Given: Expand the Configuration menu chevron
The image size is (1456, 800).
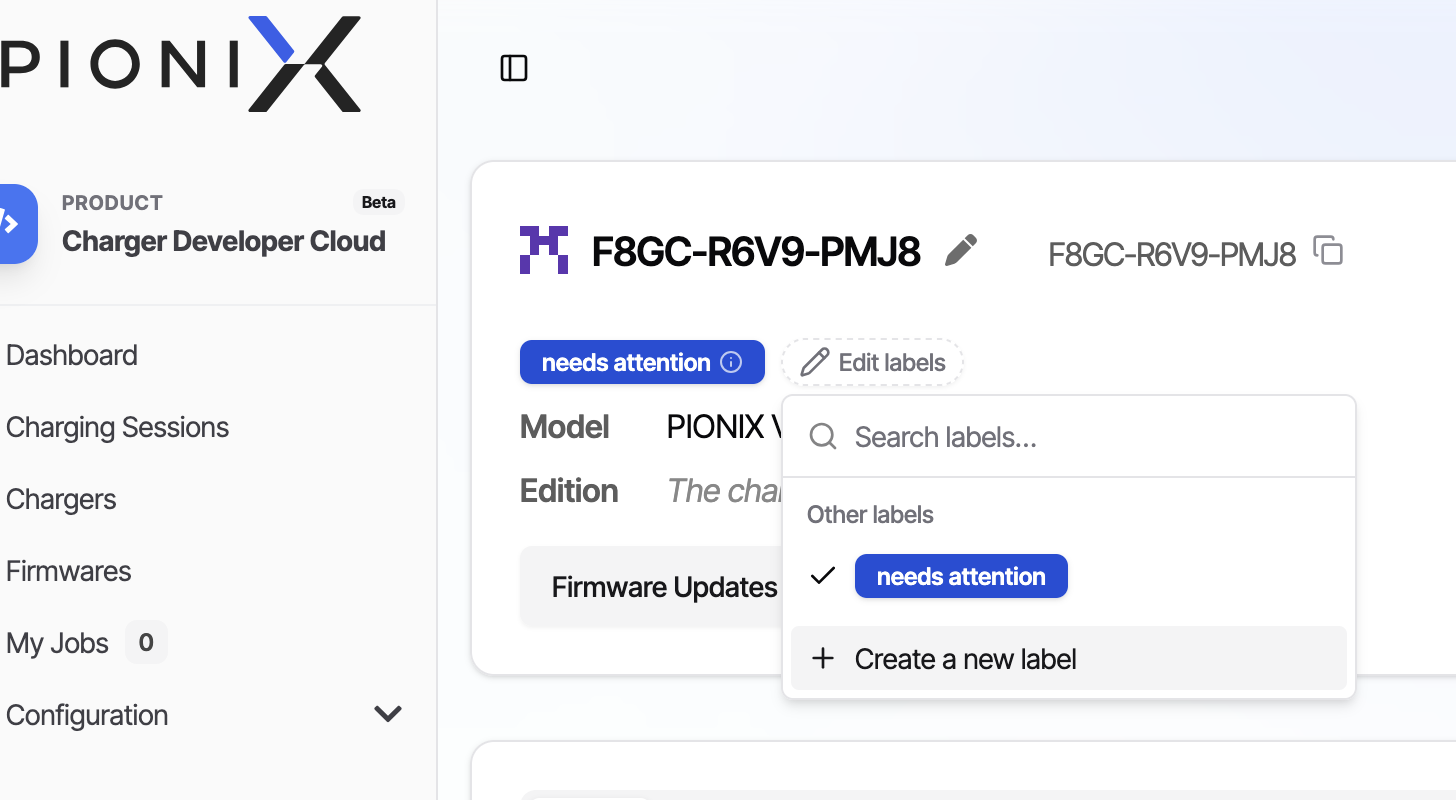Looking at the screenshot, I should pos(388,714).
